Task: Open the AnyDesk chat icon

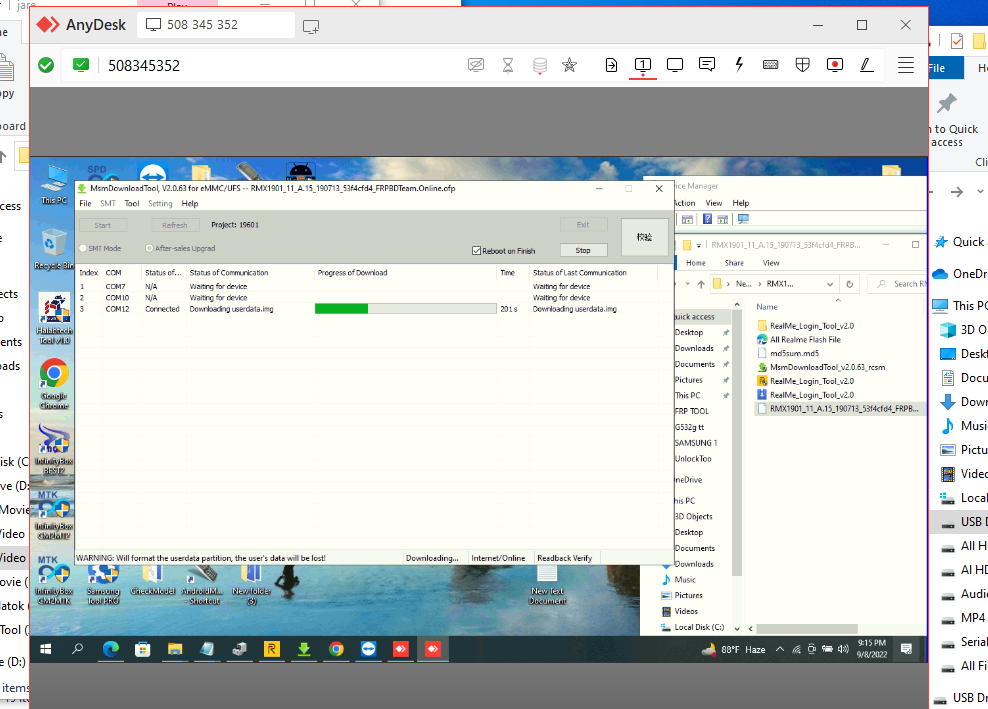Action: tap(706, 65)
